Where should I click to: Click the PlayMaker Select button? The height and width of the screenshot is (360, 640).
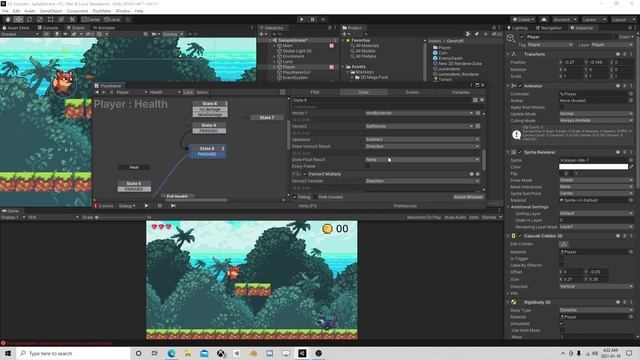click(x=202, y=92)
